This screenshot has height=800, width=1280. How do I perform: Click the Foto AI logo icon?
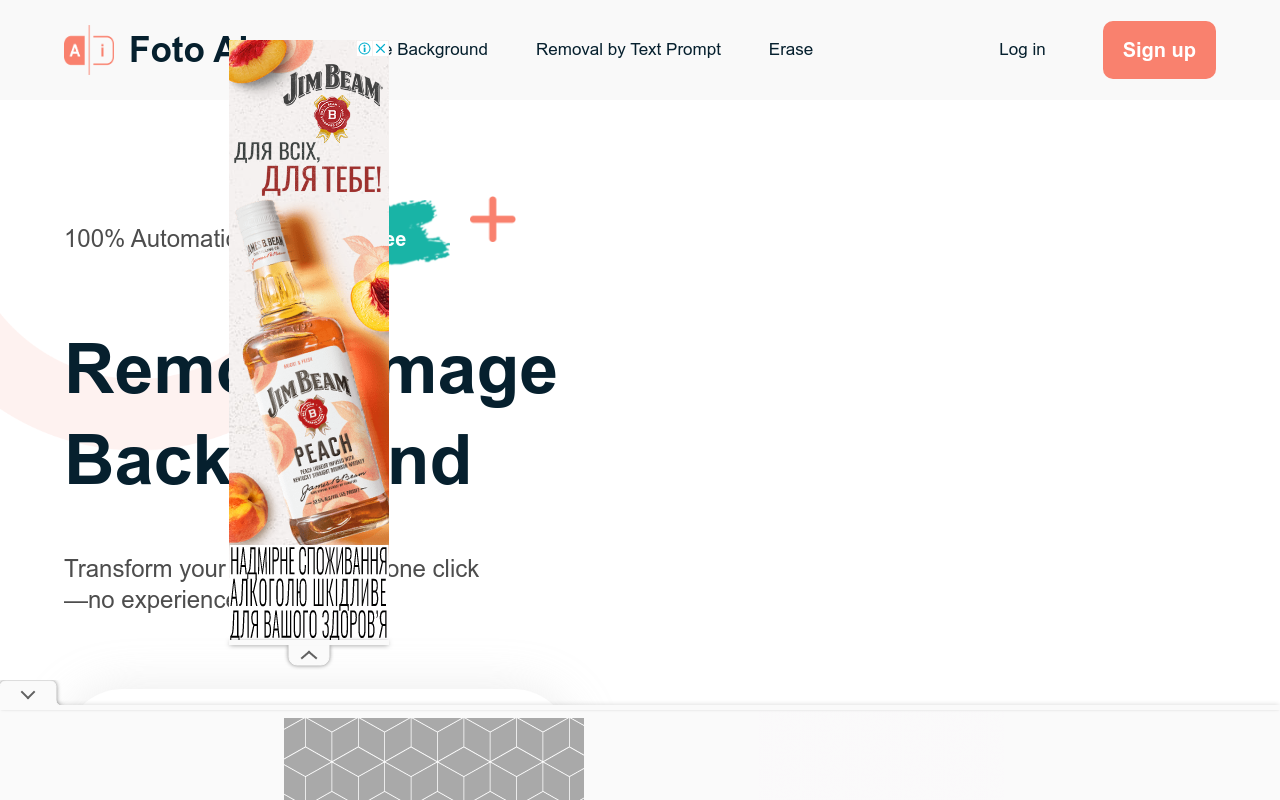click(x=89, y=50)
